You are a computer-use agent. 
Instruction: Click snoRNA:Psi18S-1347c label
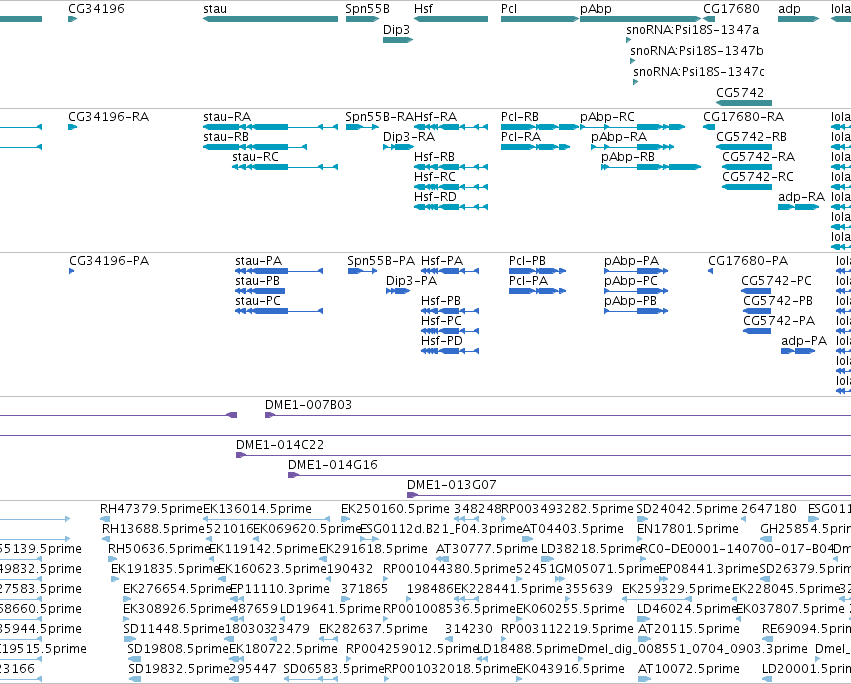tap(699, 71)
